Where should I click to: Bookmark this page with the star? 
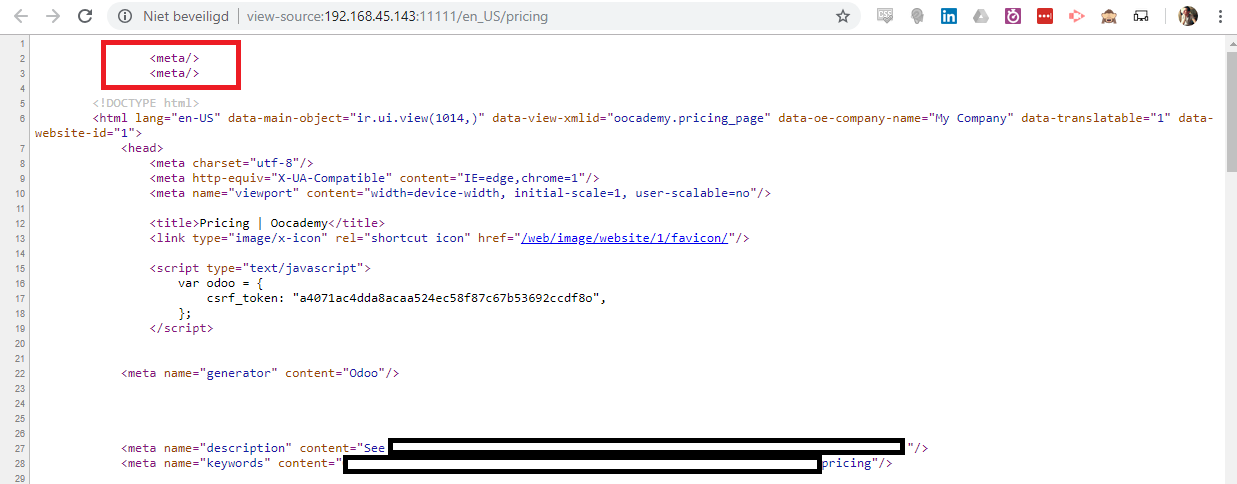[x=843, y=17]
